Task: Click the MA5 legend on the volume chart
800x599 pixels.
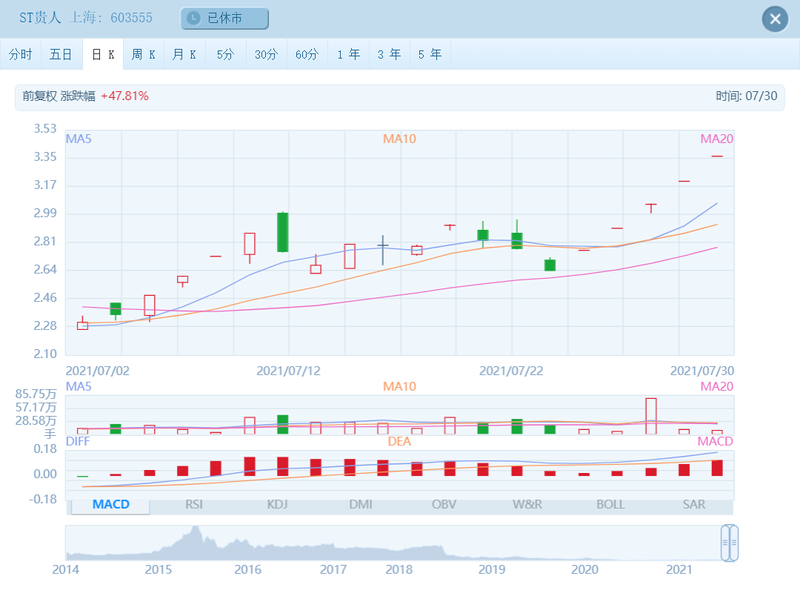Action: [x=79, y=387]
